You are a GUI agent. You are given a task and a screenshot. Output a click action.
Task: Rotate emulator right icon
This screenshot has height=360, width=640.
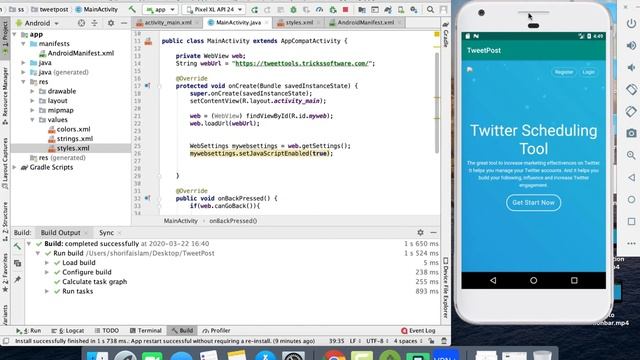coord(631,111)
